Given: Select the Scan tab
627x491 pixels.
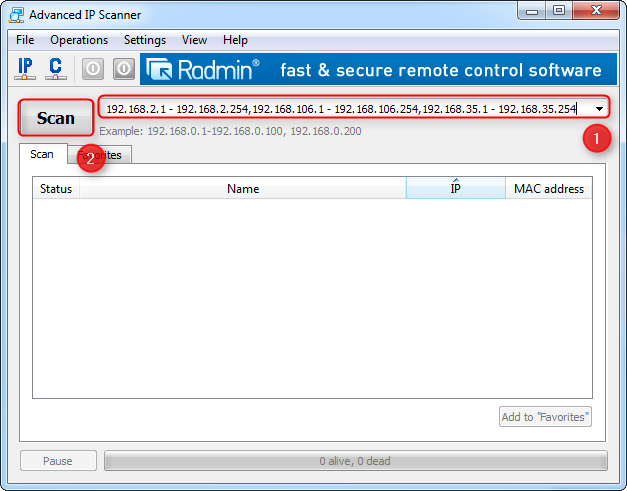Looking at the screenshot, I should pyautogui.click(x=42, y=154).
